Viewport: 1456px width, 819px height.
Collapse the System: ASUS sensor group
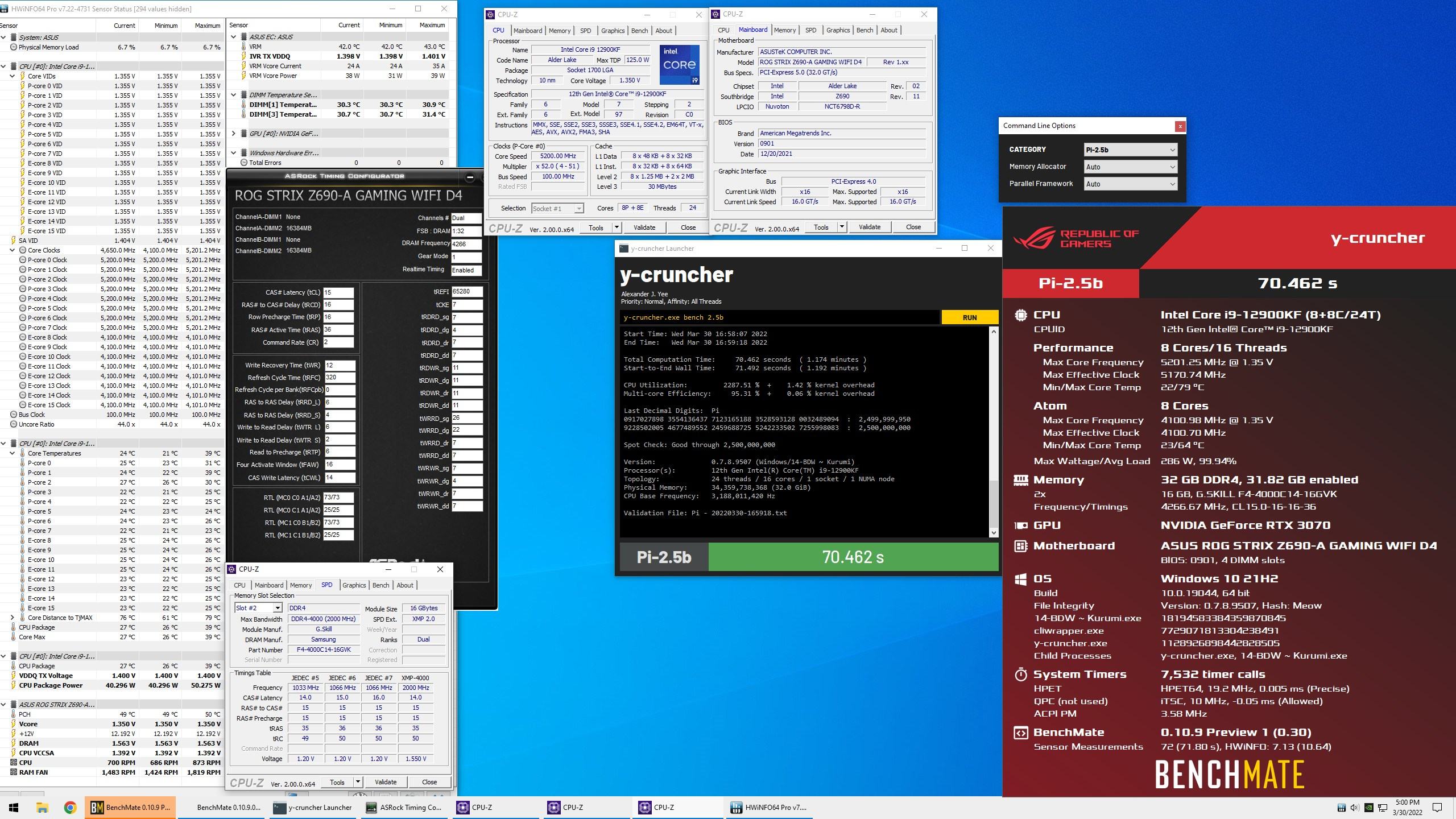pos(3,38)
